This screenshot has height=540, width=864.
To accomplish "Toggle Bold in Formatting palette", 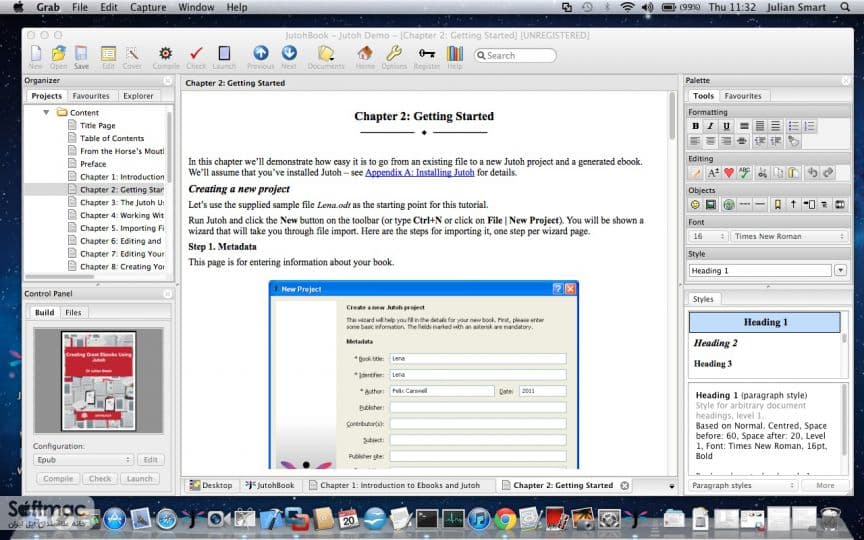I will click(695, 126).
